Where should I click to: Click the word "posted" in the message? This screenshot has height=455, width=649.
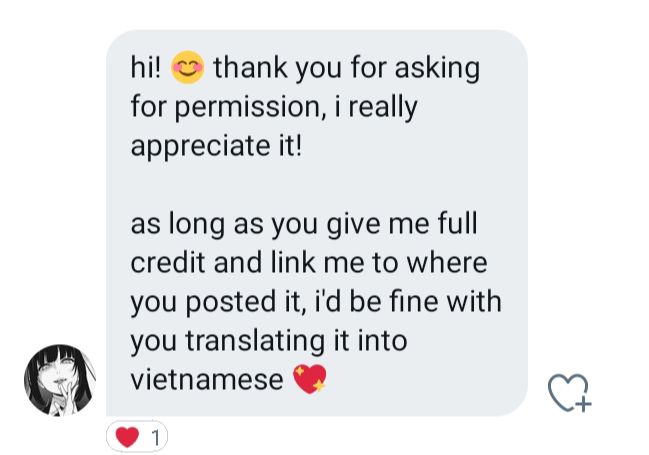point(231,303)
